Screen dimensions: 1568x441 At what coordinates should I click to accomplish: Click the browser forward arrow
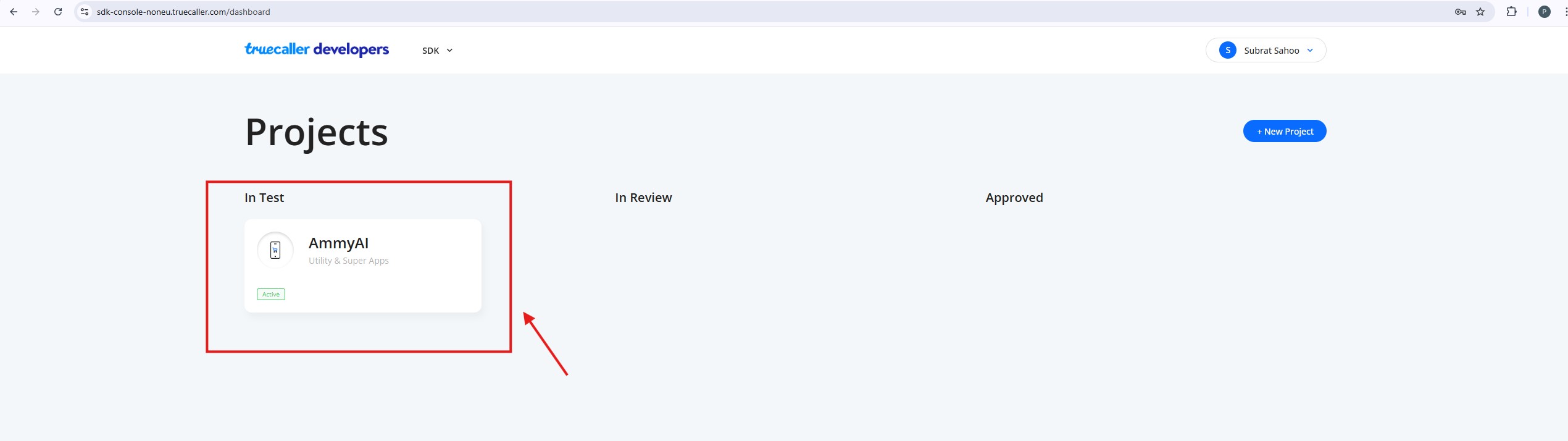36,12
